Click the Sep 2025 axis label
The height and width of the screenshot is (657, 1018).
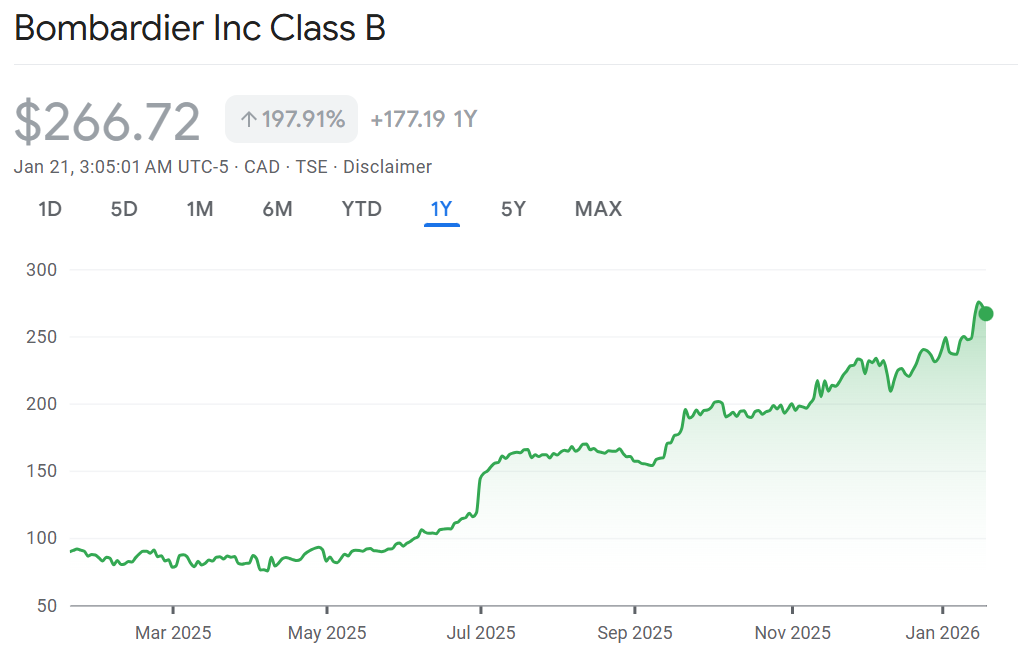[635, 633]
